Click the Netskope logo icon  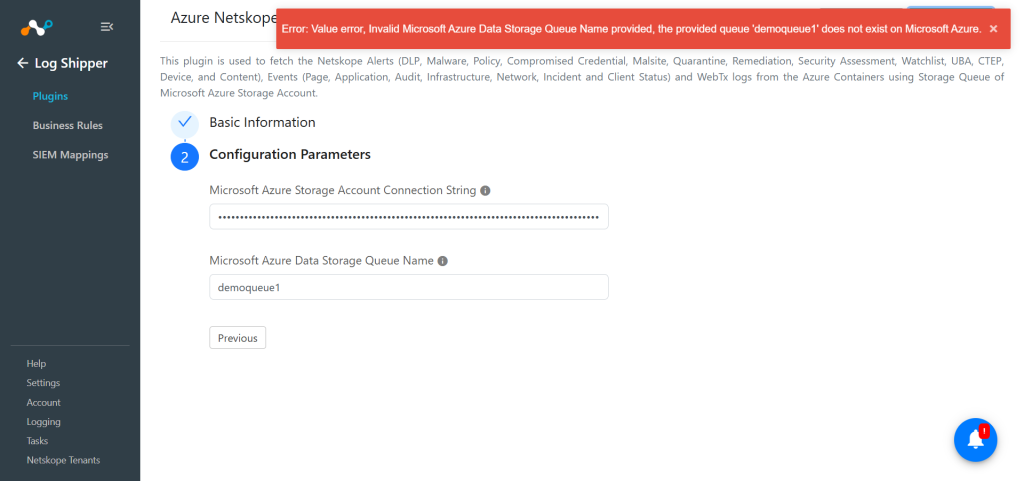click(36, 27)
